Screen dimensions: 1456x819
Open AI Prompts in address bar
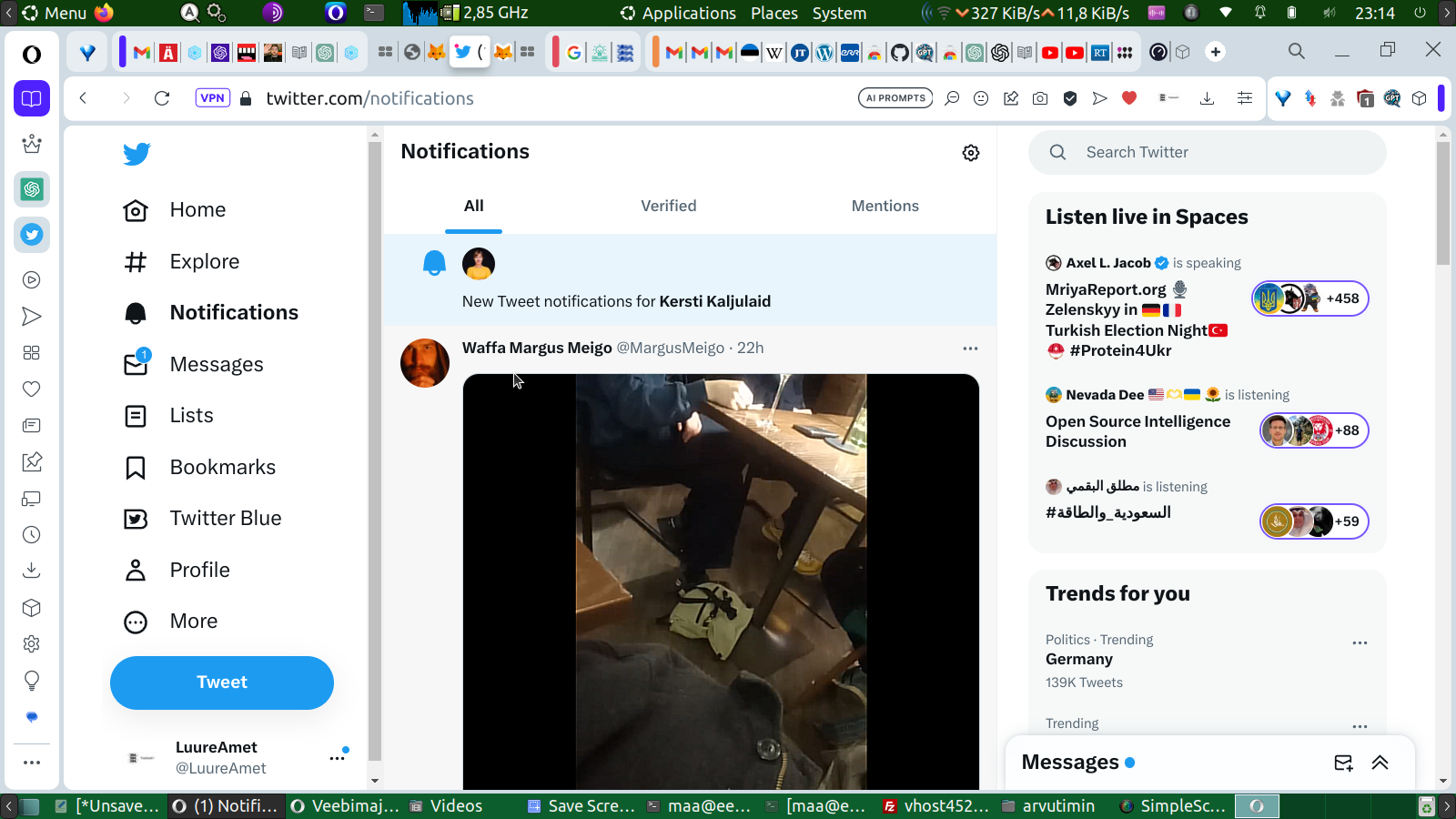895,98
